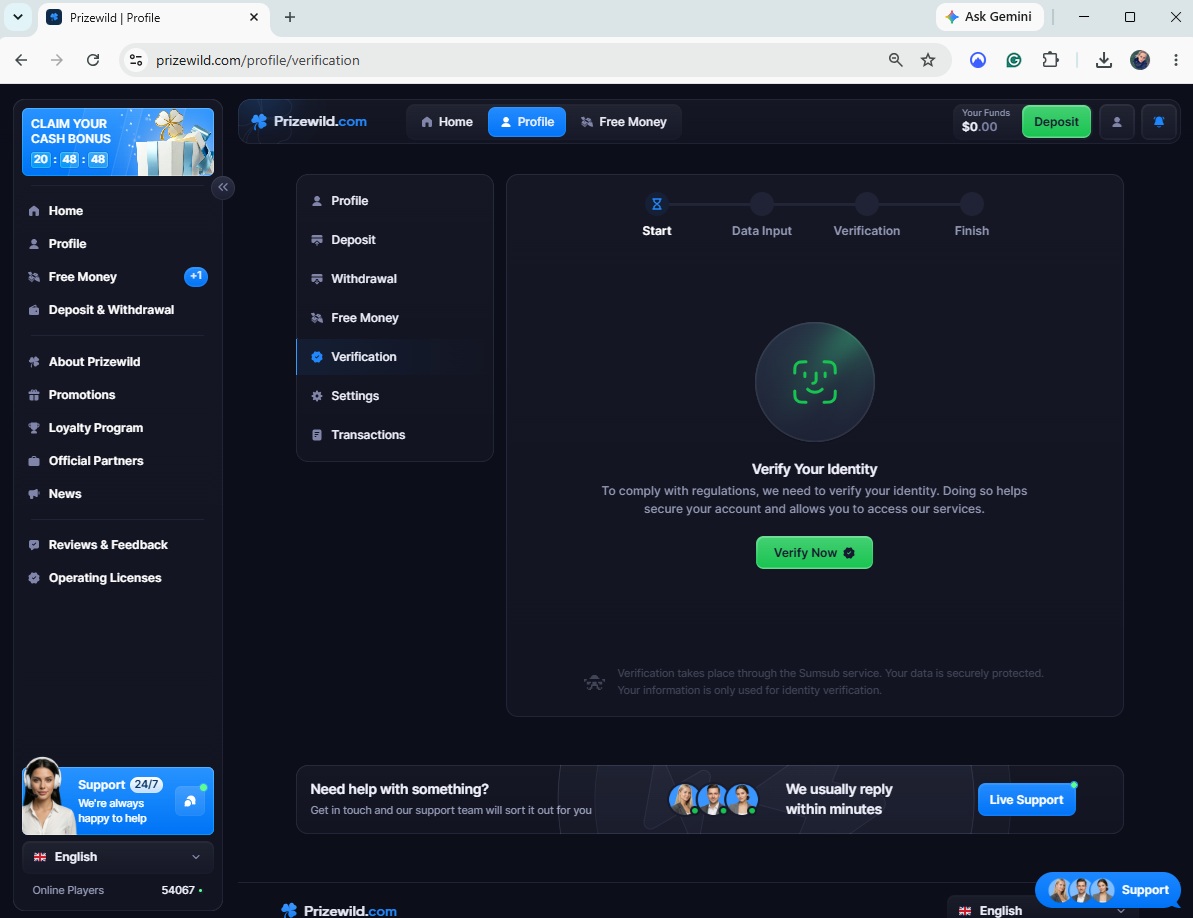The height and width of the screenshot is (918, 1193).
Task: Click the blue circular extension icon
Action: (978, 60)
